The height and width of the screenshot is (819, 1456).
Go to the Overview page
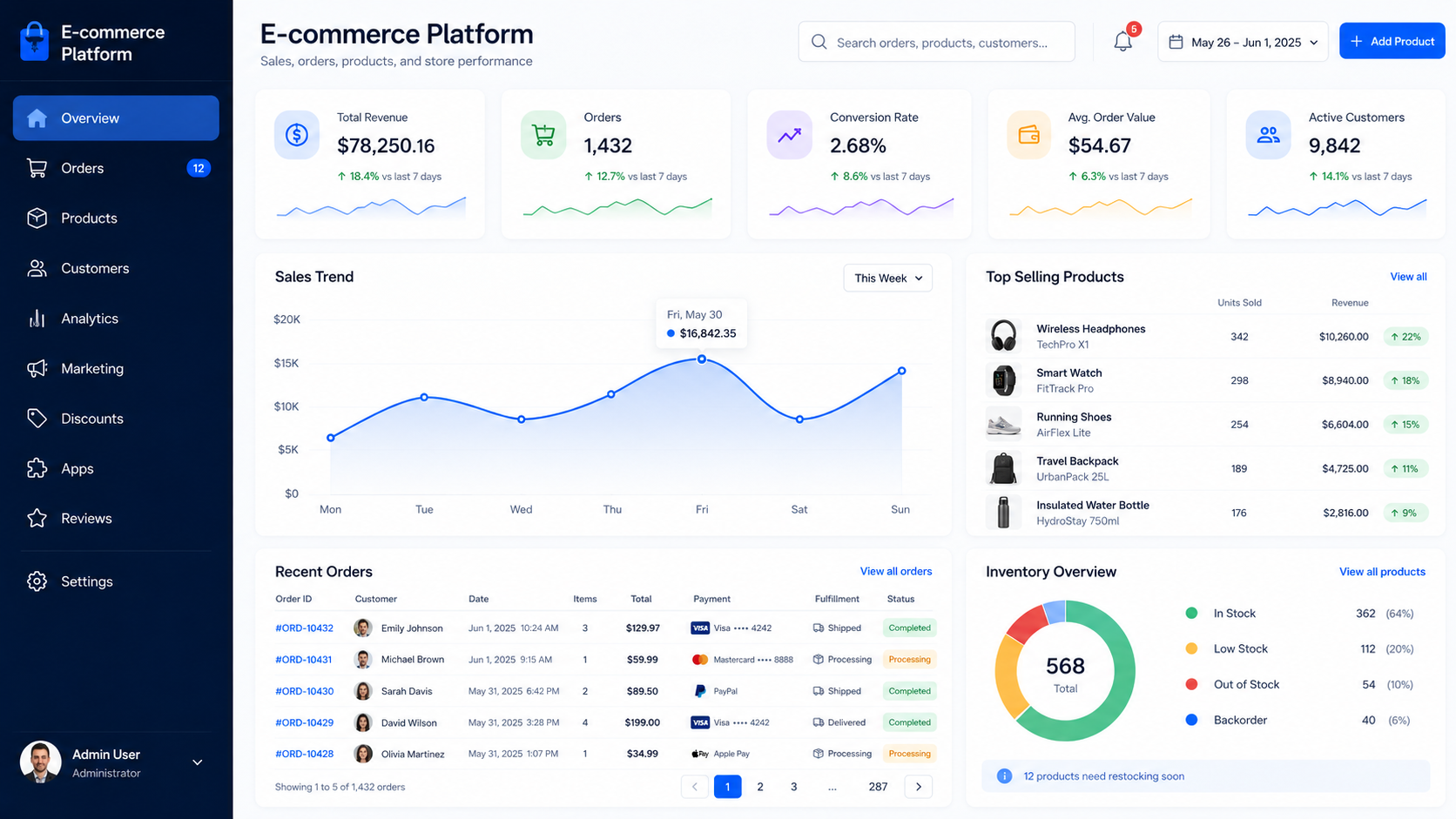[116, 117]
